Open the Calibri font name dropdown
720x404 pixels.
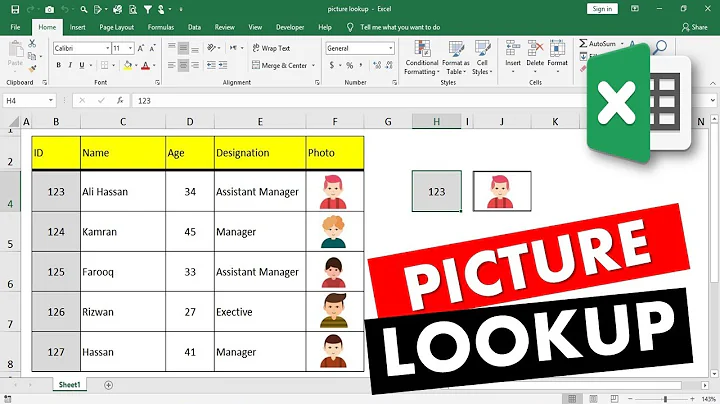(x=107, y=48)
